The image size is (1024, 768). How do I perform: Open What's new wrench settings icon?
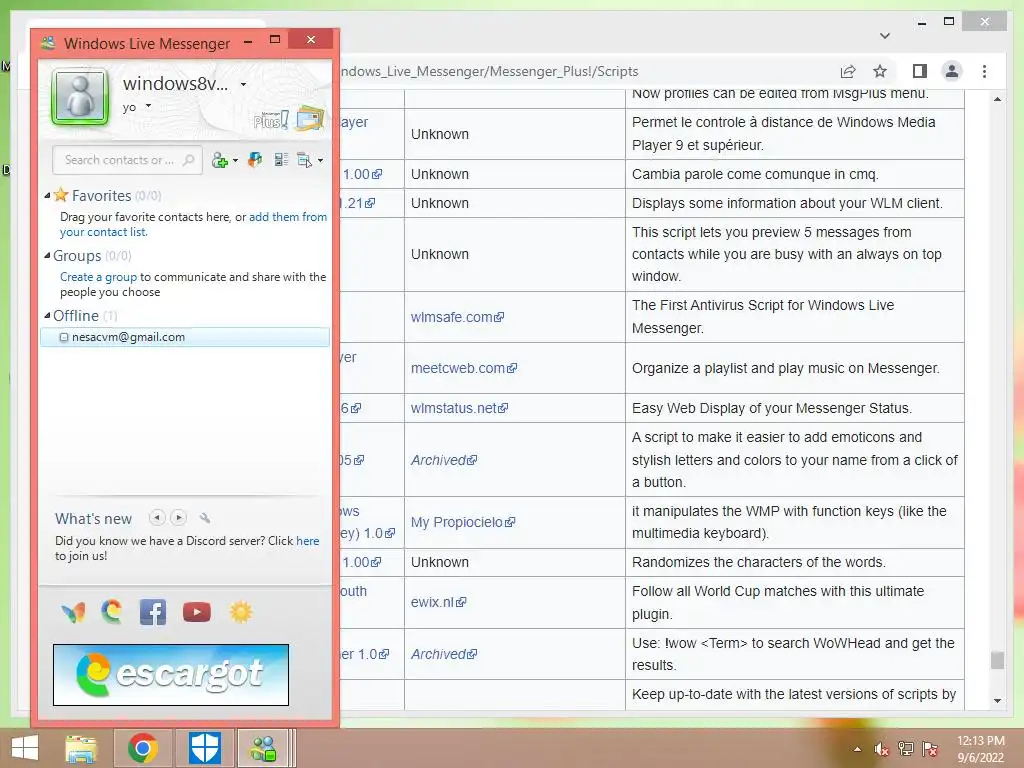[204, 518]
